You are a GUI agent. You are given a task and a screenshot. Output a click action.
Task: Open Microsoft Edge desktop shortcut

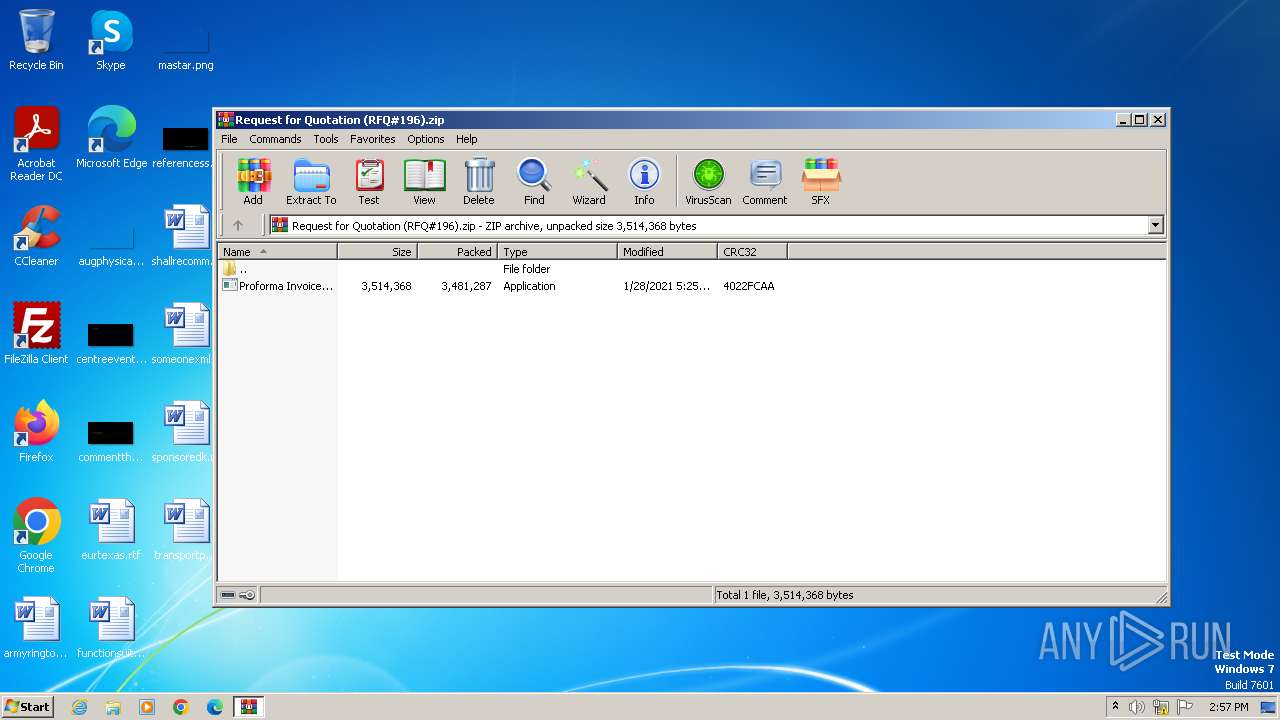coord(111,138)
